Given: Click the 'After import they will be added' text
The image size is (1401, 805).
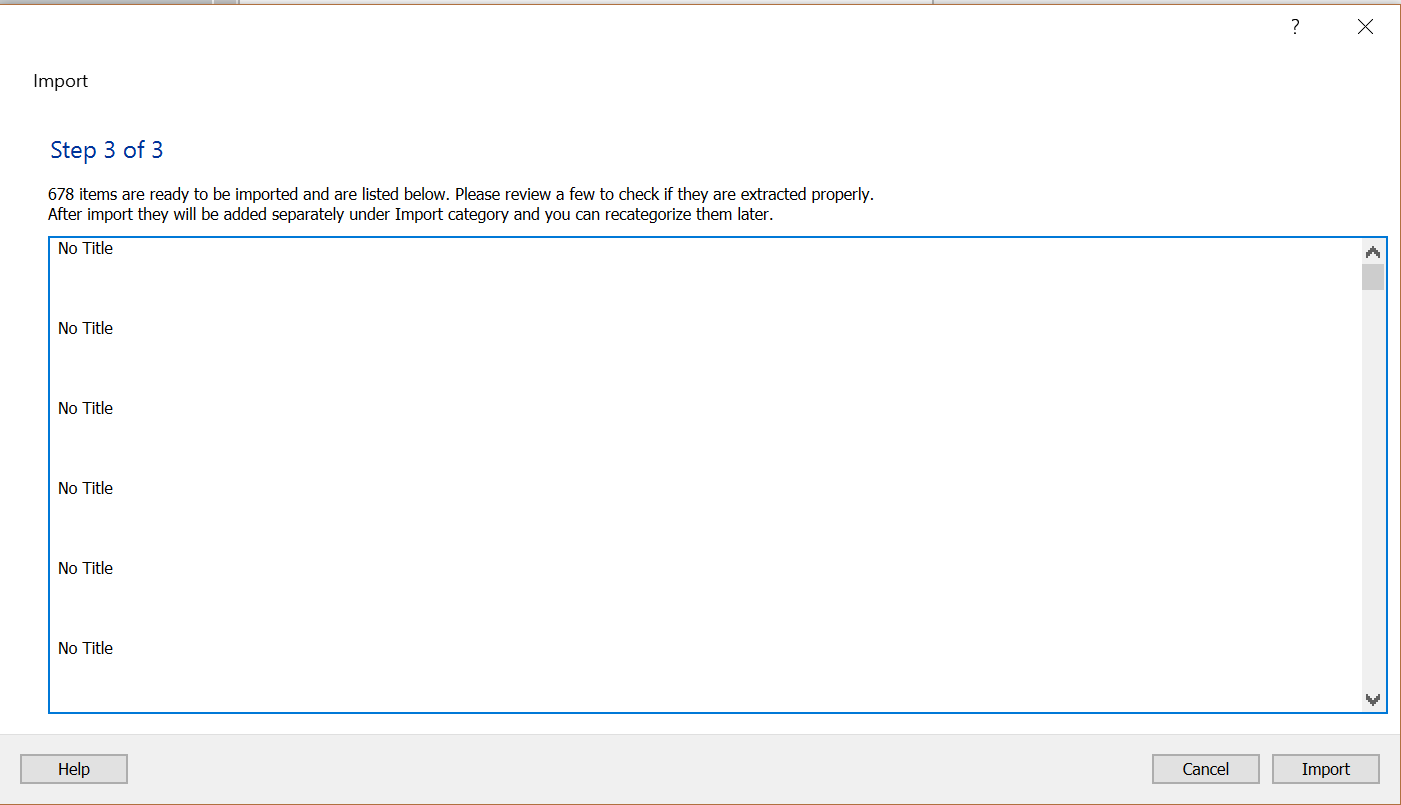Looking at the screenshot, I should coord(410,215).
